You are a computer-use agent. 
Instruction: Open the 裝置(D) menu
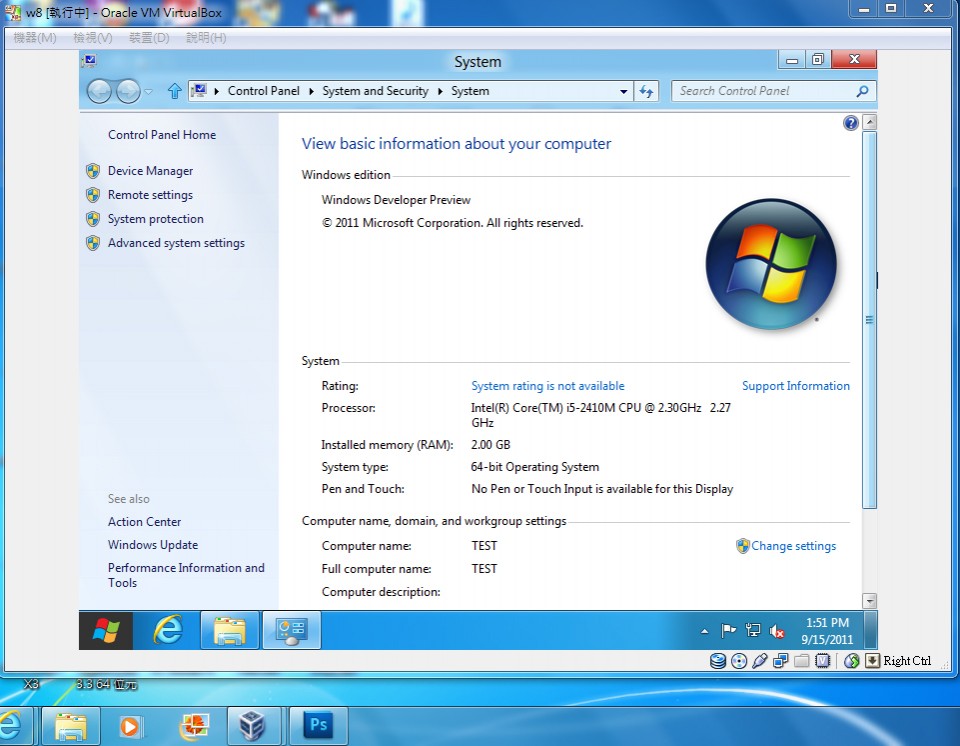click(x=149, y=38)
